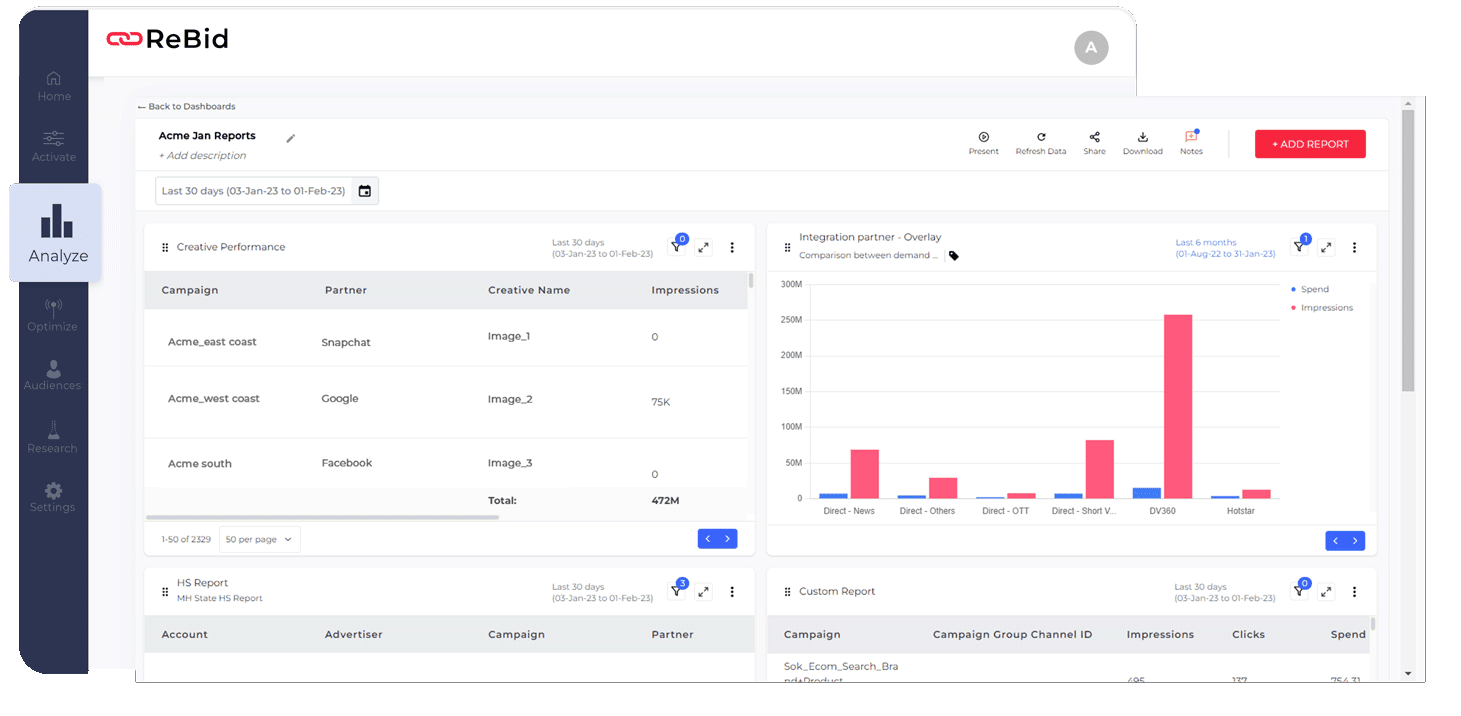
Task: Click the ReBid logo
Action: pos(167,39)
